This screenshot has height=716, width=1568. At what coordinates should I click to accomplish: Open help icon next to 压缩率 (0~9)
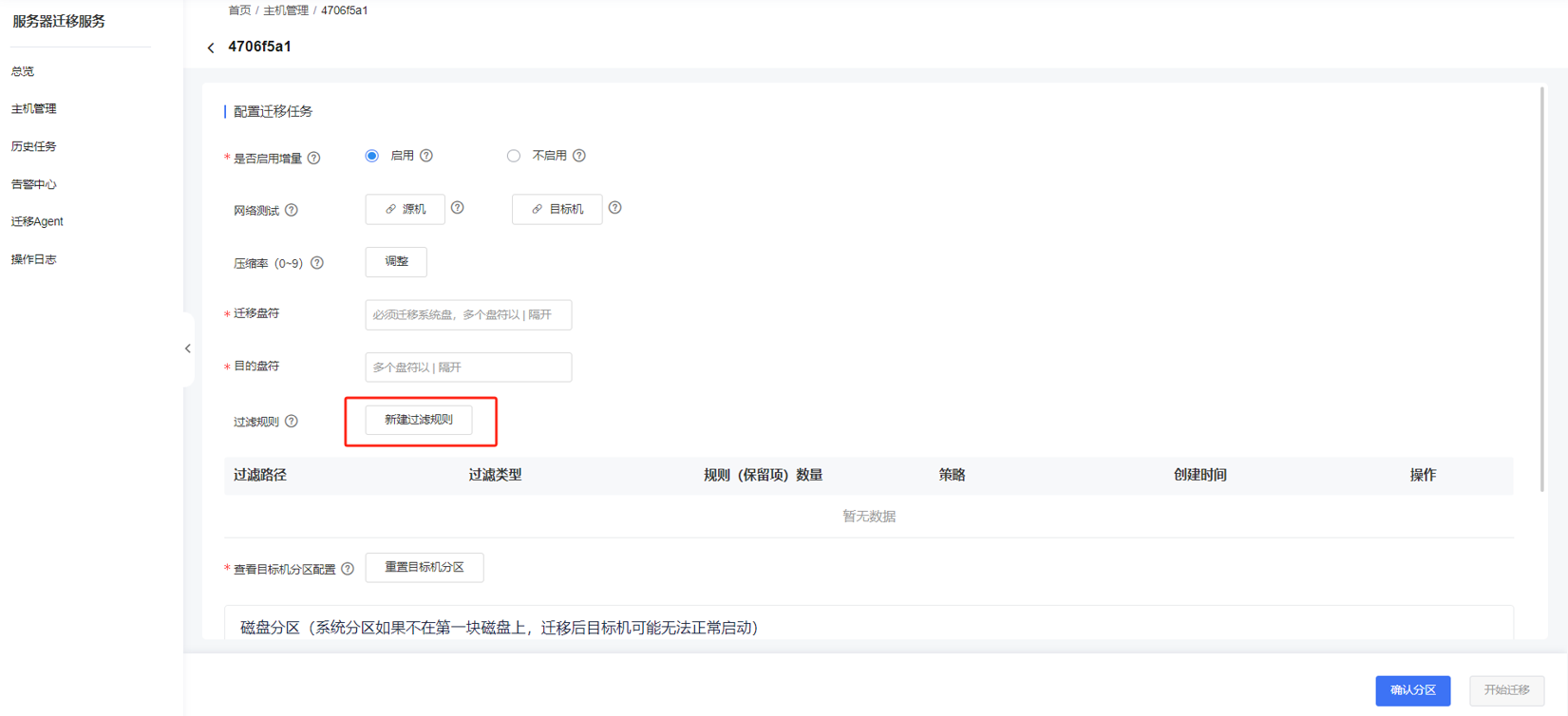pyautogui.click(x=317, y=263)
